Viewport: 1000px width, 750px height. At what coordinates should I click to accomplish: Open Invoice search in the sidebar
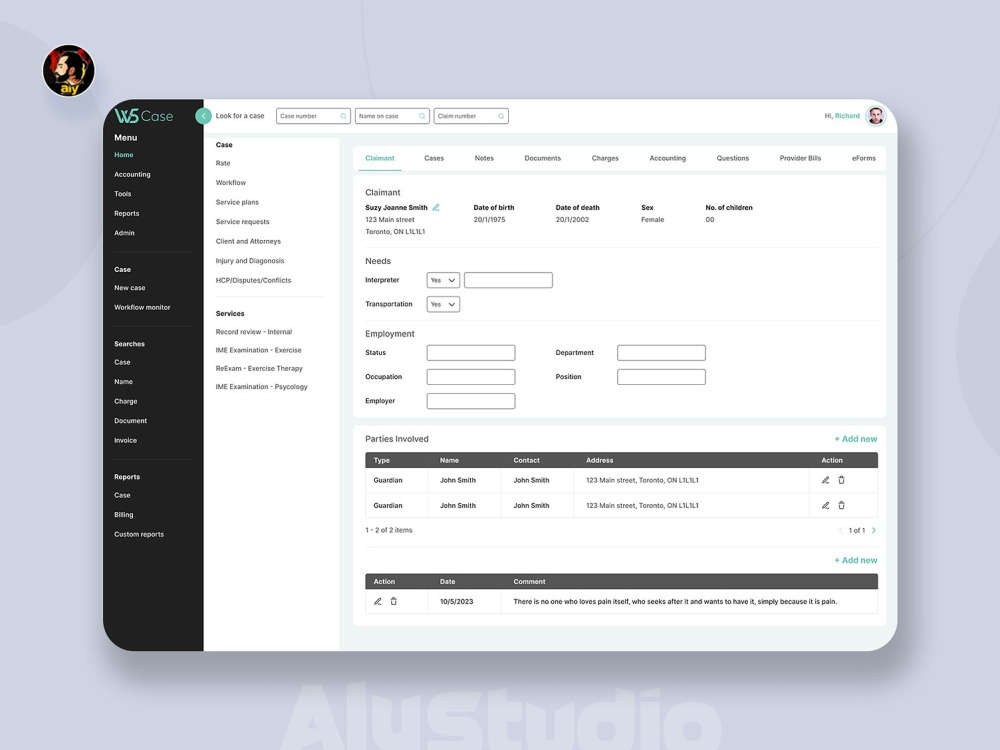[125, 440]
